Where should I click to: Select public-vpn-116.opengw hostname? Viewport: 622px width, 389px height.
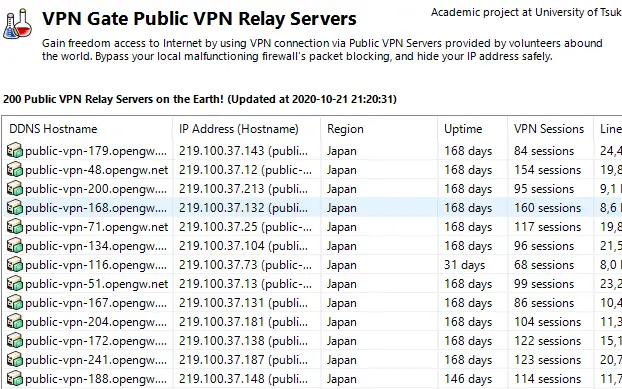click(x=96, y=265)
